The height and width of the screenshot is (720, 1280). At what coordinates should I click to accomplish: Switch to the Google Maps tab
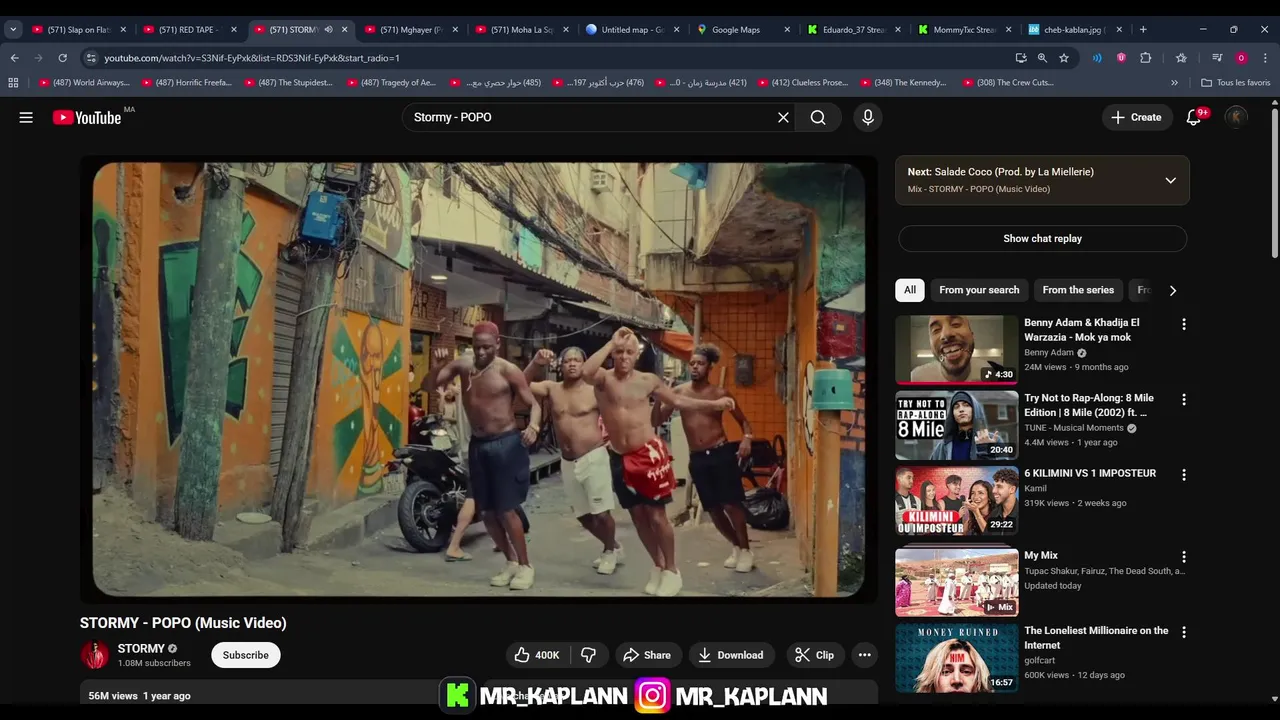[743, 30]
